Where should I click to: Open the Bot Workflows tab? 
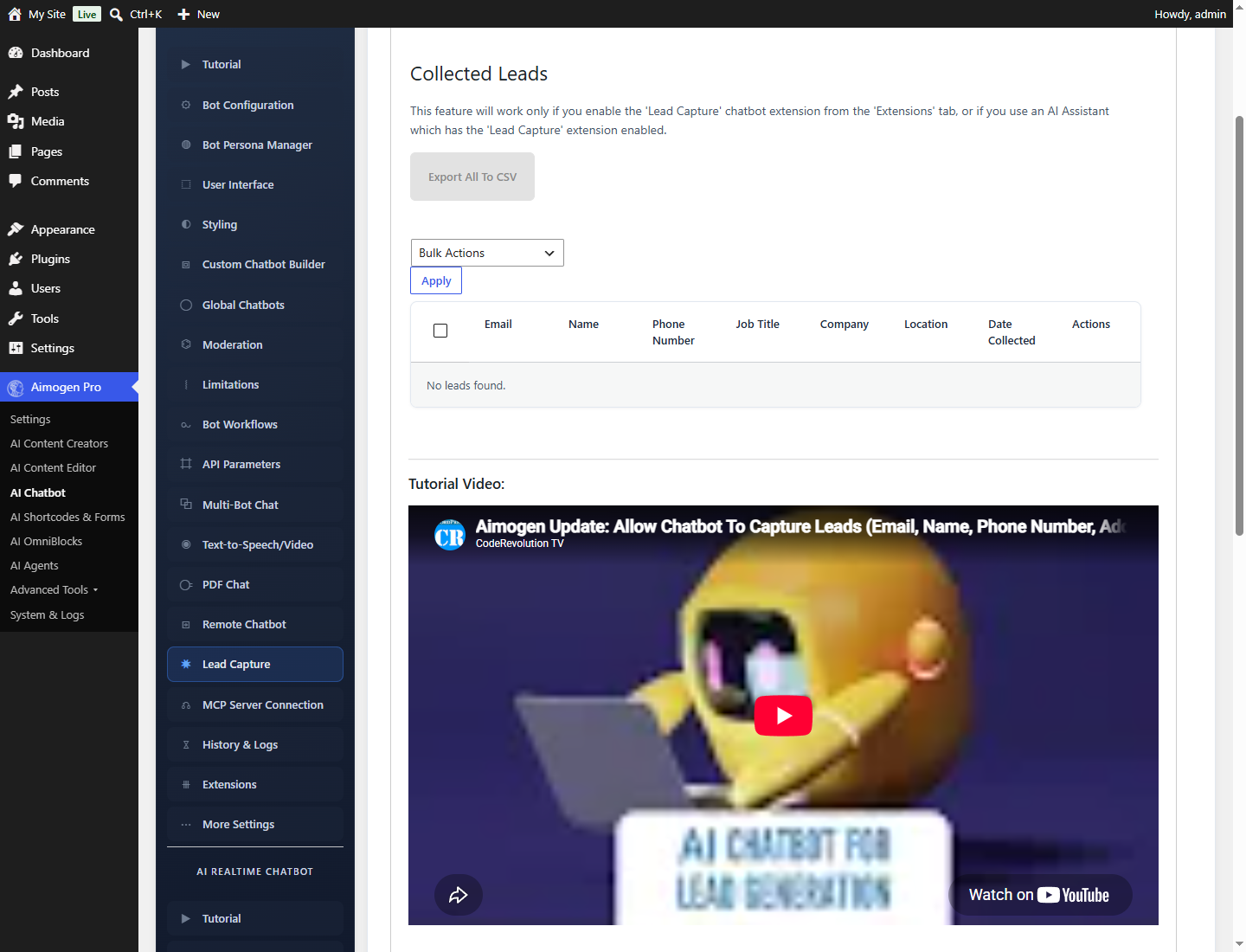[255, 425]
